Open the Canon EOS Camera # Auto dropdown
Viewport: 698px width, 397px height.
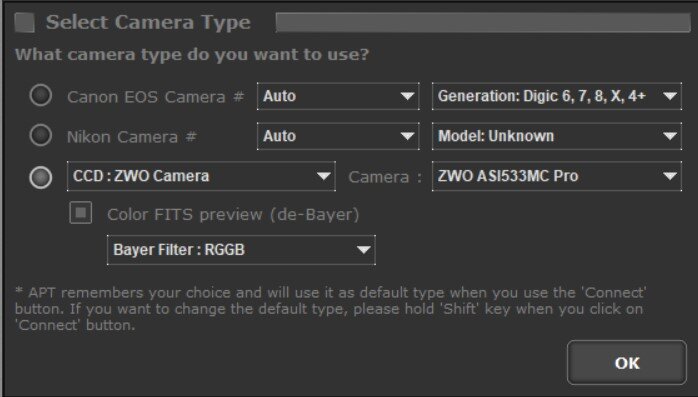[338, 96]
